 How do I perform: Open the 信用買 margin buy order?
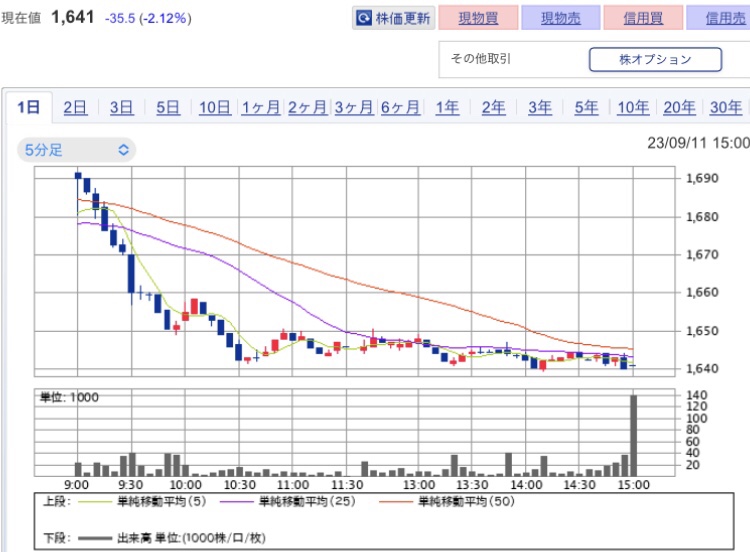point(643,18)
